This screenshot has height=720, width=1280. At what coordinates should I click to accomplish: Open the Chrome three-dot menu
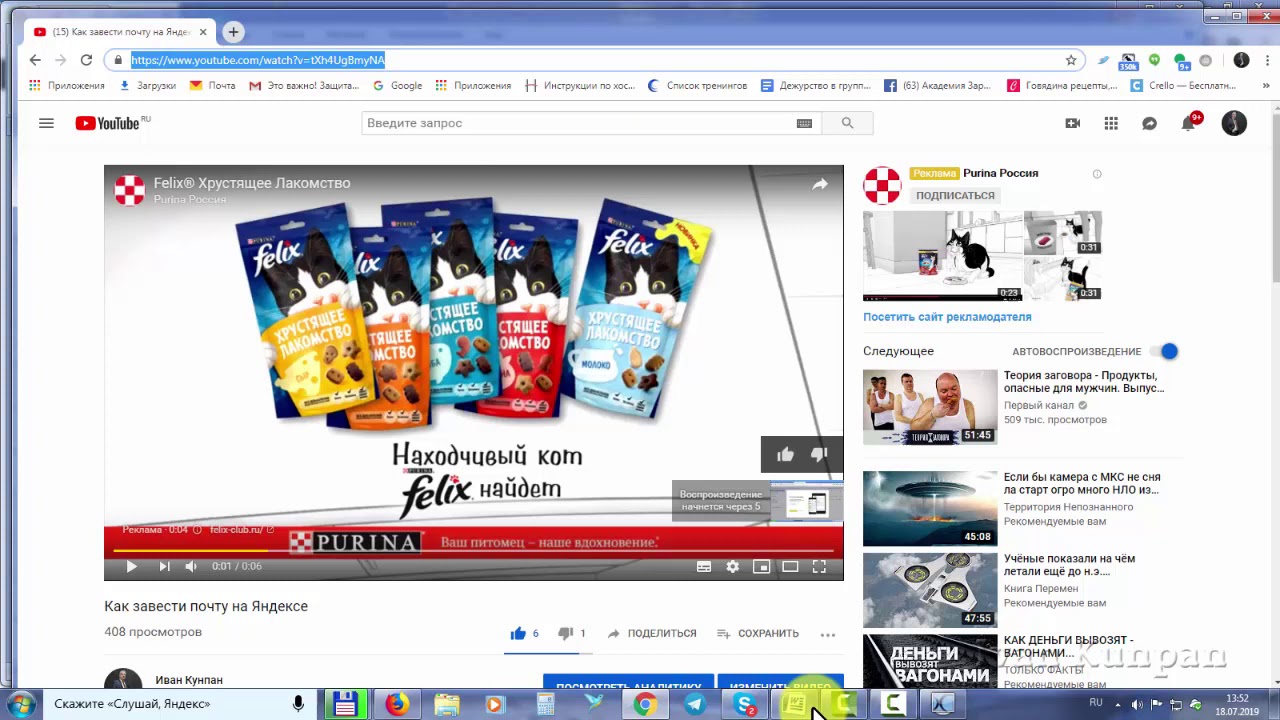click(1267, 60)
